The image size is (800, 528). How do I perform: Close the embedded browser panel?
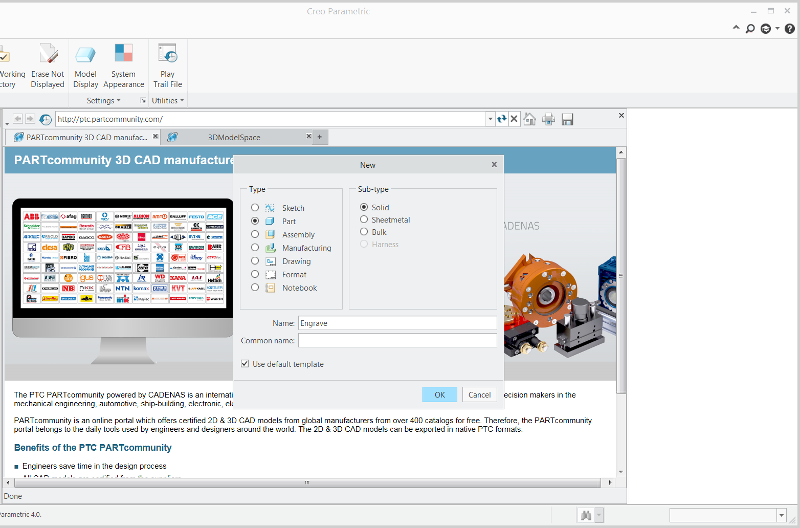[621, 116]
